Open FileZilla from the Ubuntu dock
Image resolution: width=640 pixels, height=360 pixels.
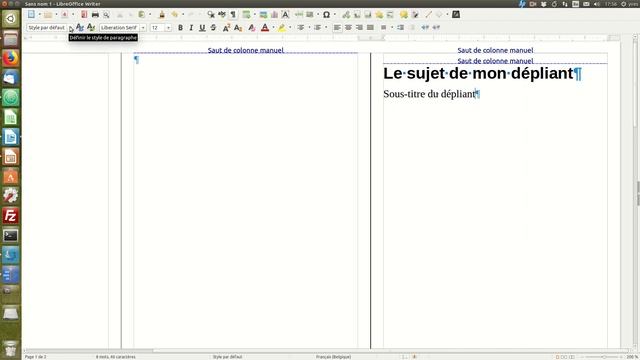(x=11, y=216)
